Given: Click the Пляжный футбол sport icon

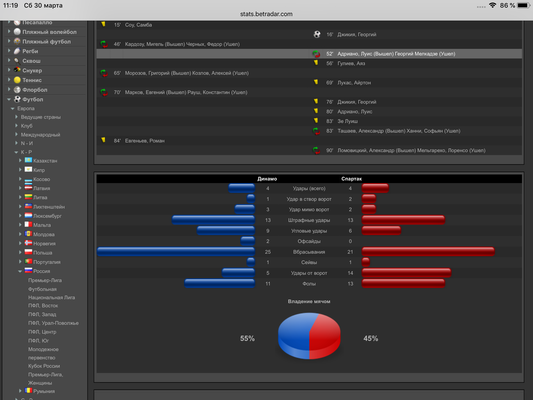Looking at the screenshot, I should pyautogui.click(x=17, y=41).
